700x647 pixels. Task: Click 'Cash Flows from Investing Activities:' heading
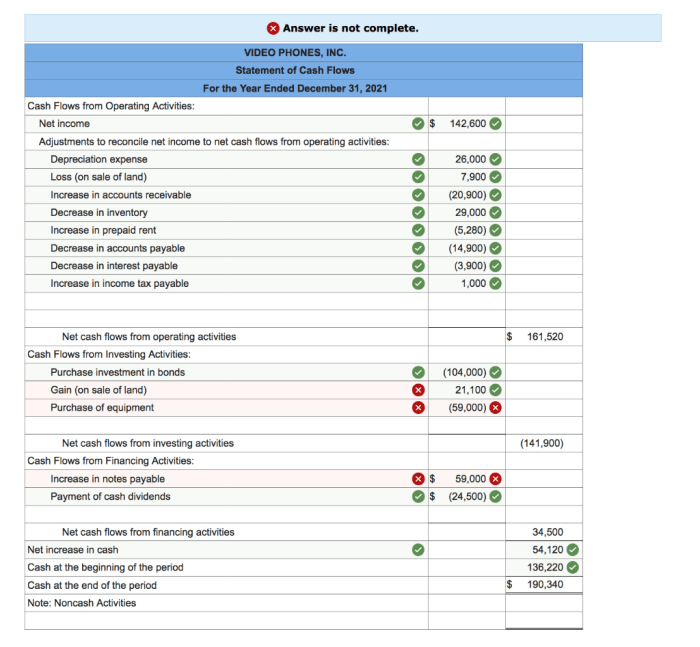109,355
